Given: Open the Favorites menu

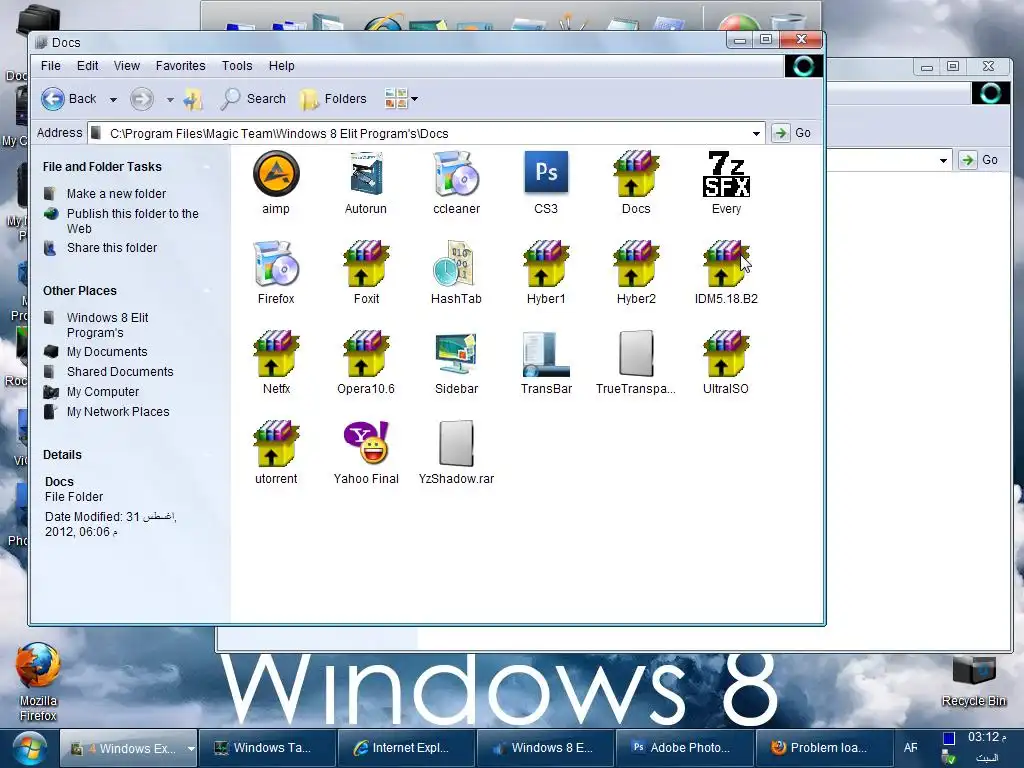Looking at the screenshot, I should point(180,66).
